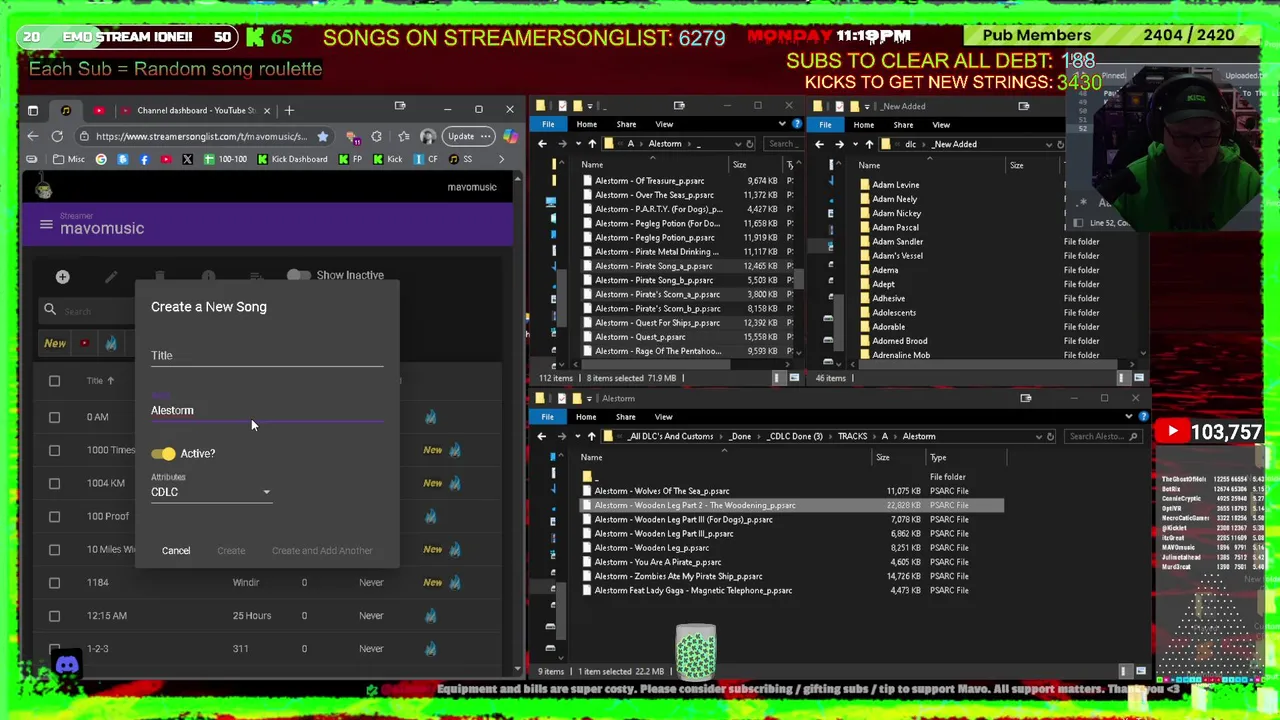
Task: Open recent locations dropdown in _New Added explorer
Action: 854,144
